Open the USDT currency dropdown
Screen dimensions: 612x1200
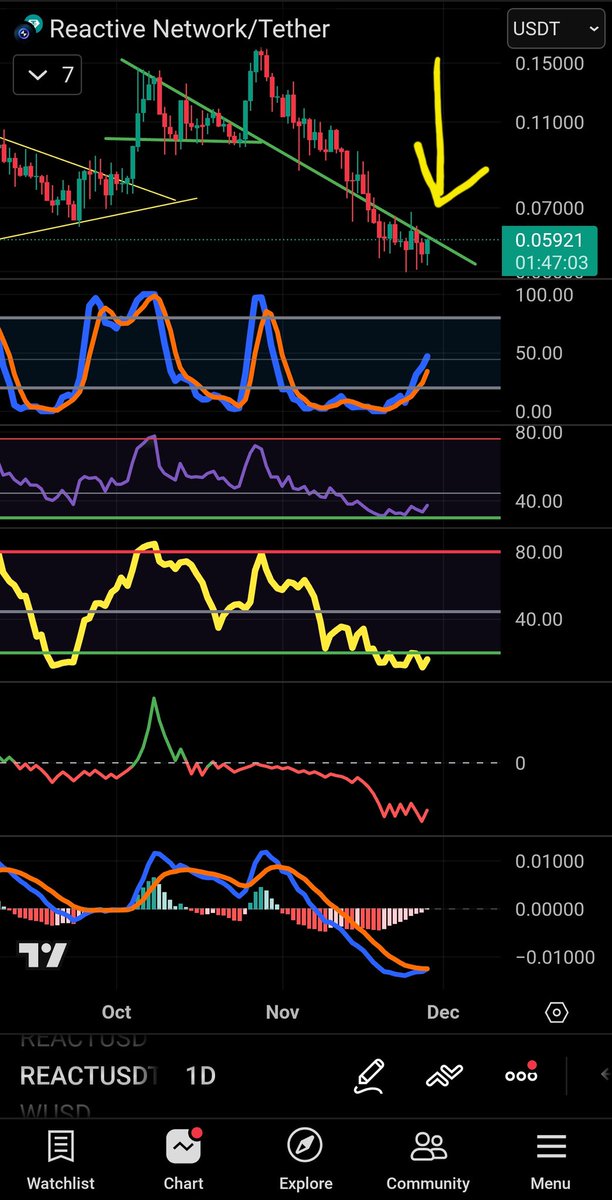point(555,28)
